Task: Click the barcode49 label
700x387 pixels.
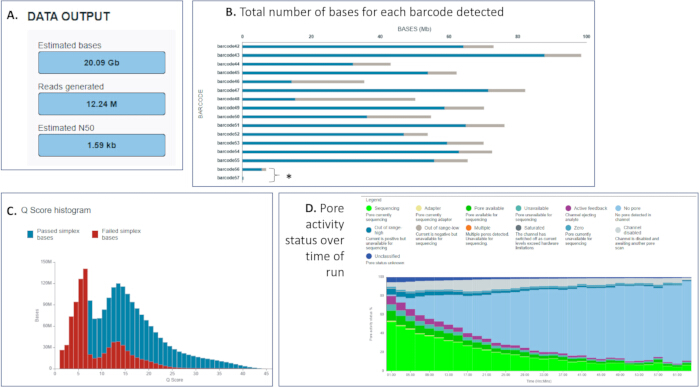Action: coord(229,108)
